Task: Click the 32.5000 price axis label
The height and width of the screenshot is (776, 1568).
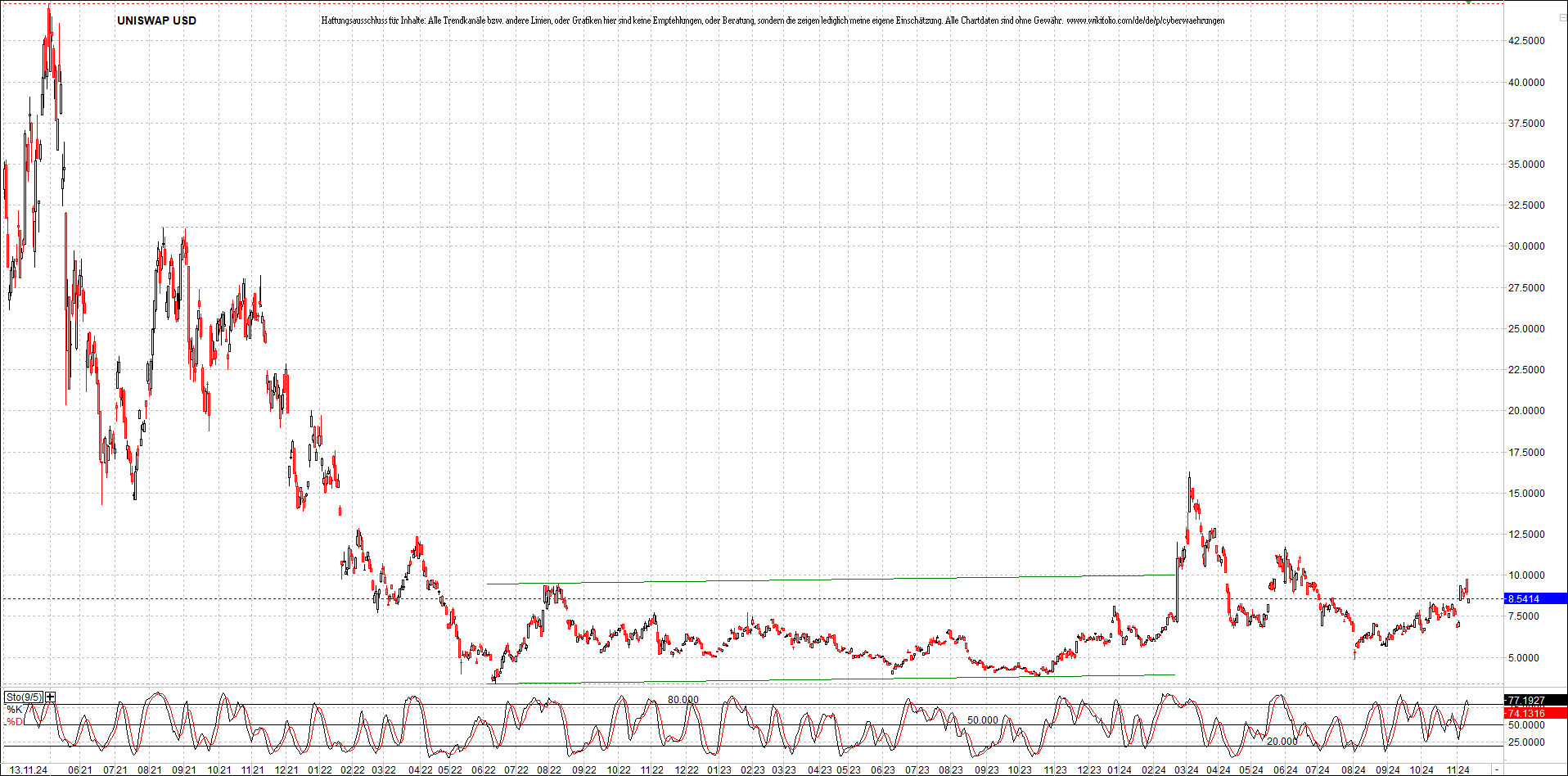Action: pos(1526,205)
